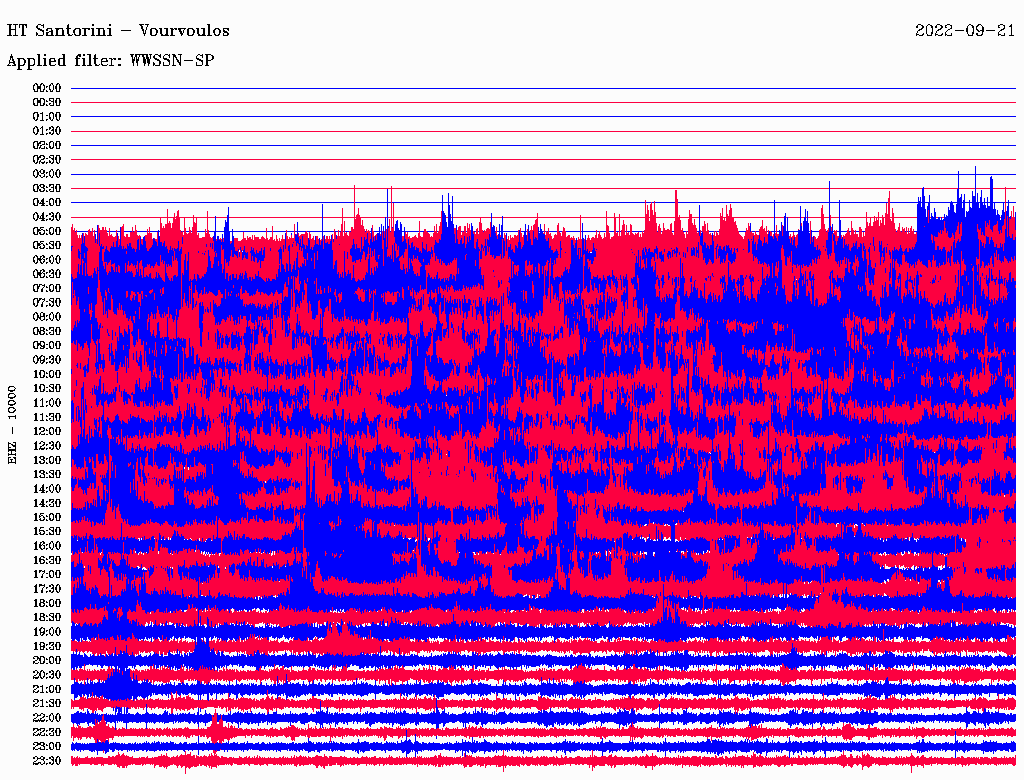Select the 21:00 time label
The image size is (1024, 780).
(x=47, y=690)
